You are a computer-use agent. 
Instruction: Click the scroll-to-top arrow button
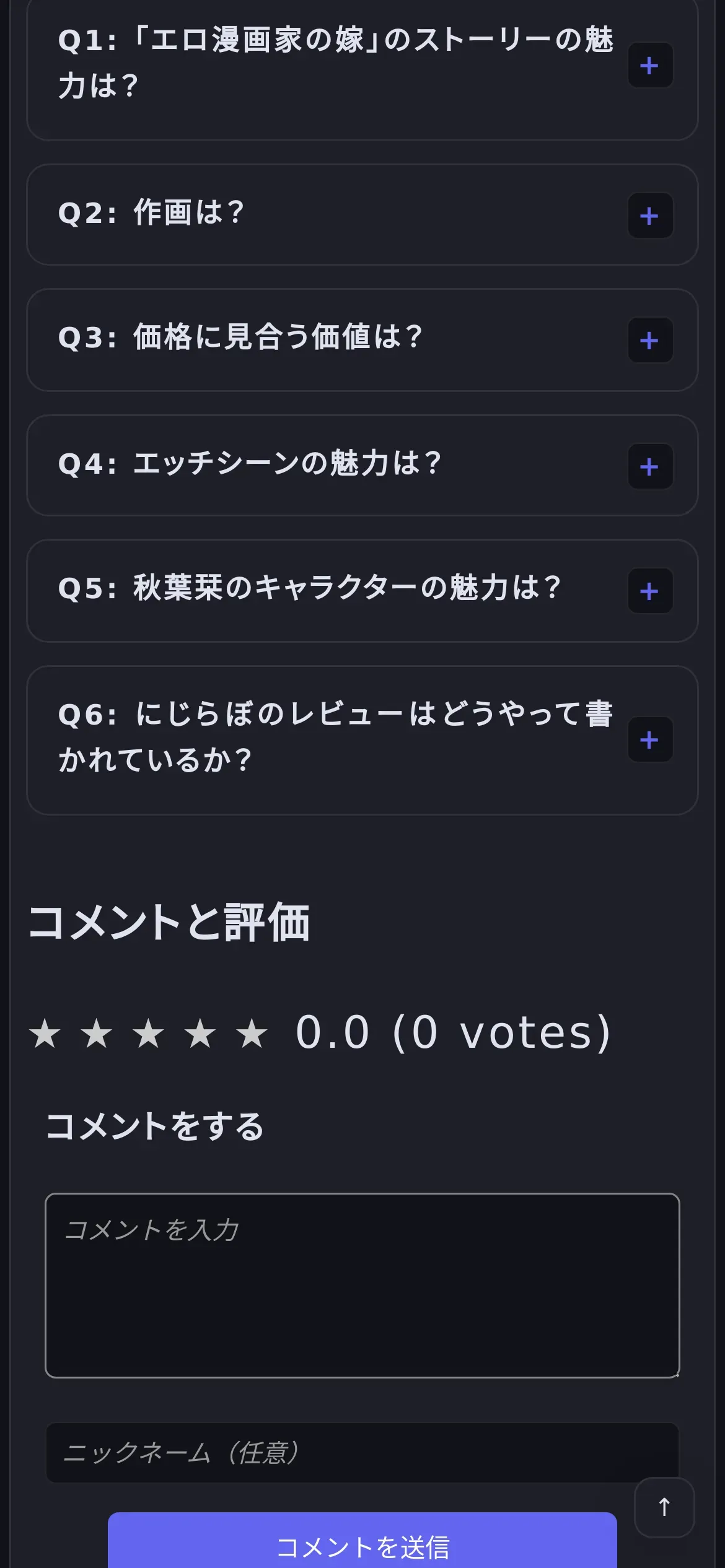pos(664,1507)
